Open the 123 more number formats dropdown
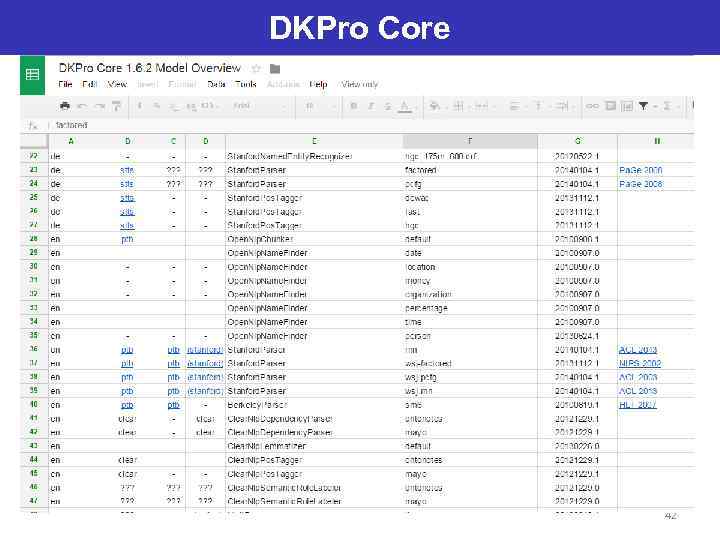The width and height of the screenshot is (720, 540). [x=208, y=106]
